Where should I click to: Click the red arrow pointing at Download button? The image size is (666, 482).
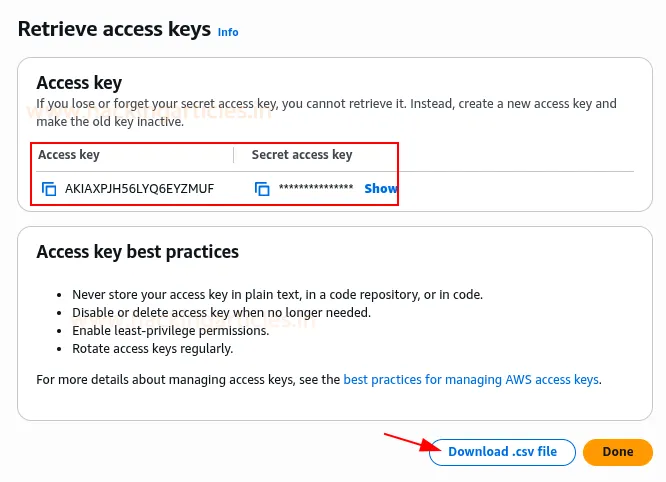click(405, 441)
